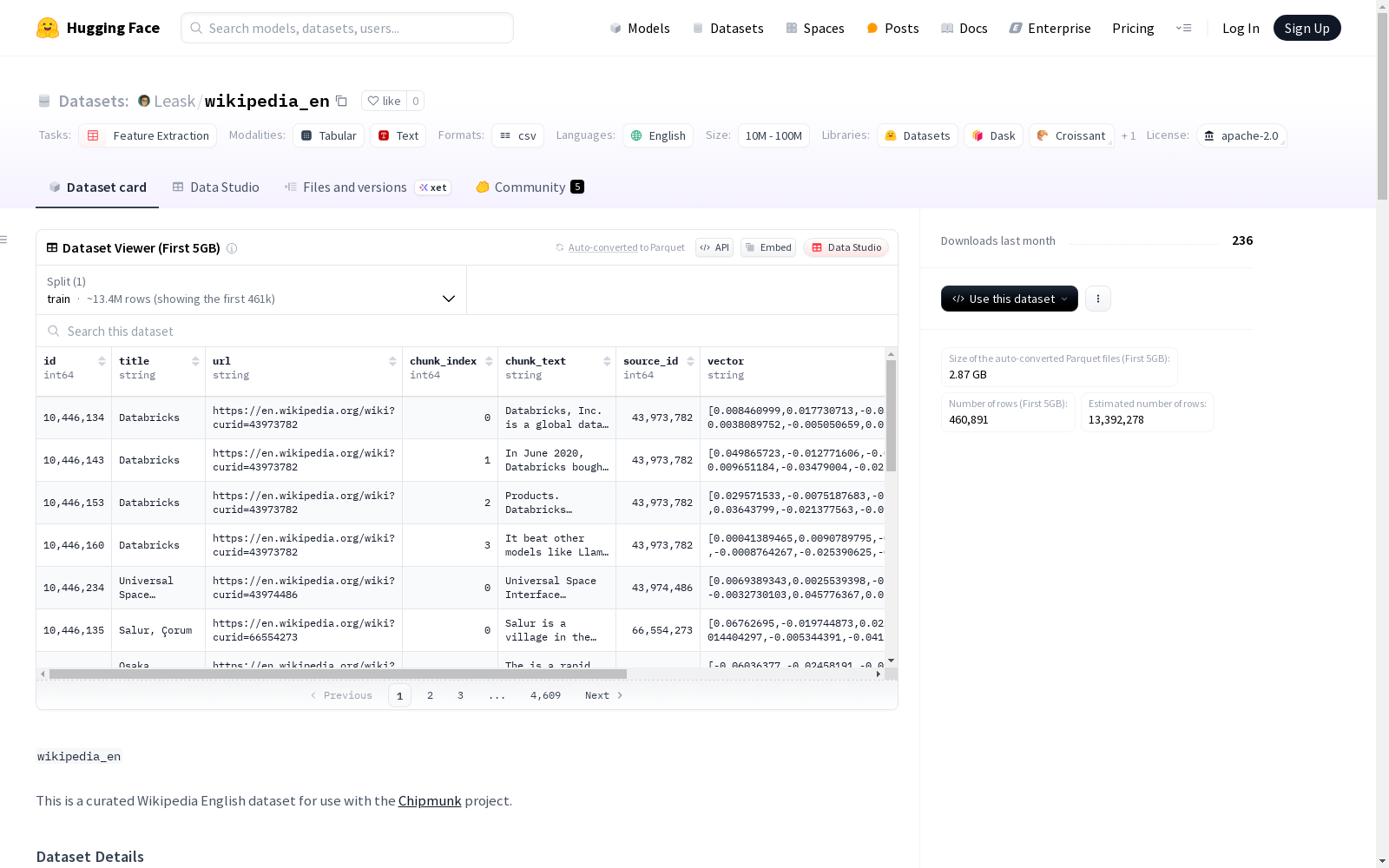Open the extra navigation menu icon
The width and height of the screenshot is (1389, 868).
(1184, 28)
